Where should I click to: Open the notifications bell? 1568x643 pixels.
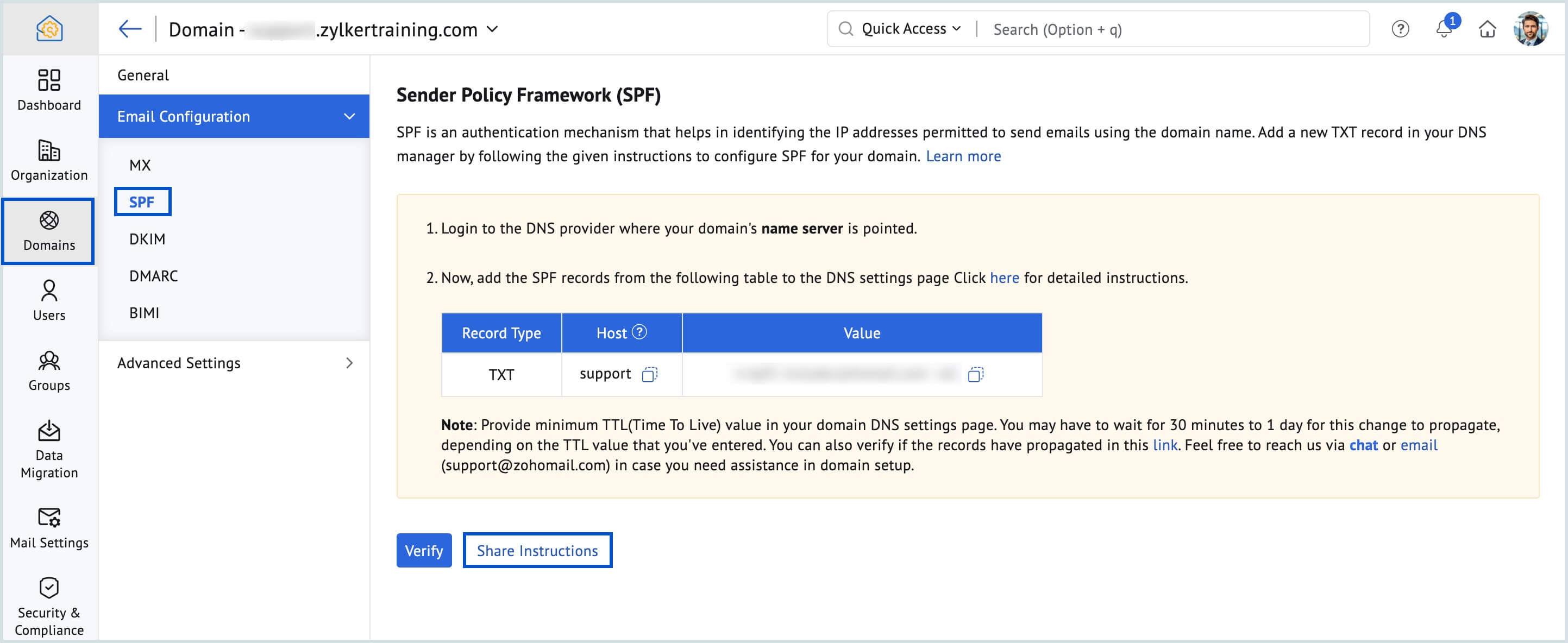(1444, 29)
